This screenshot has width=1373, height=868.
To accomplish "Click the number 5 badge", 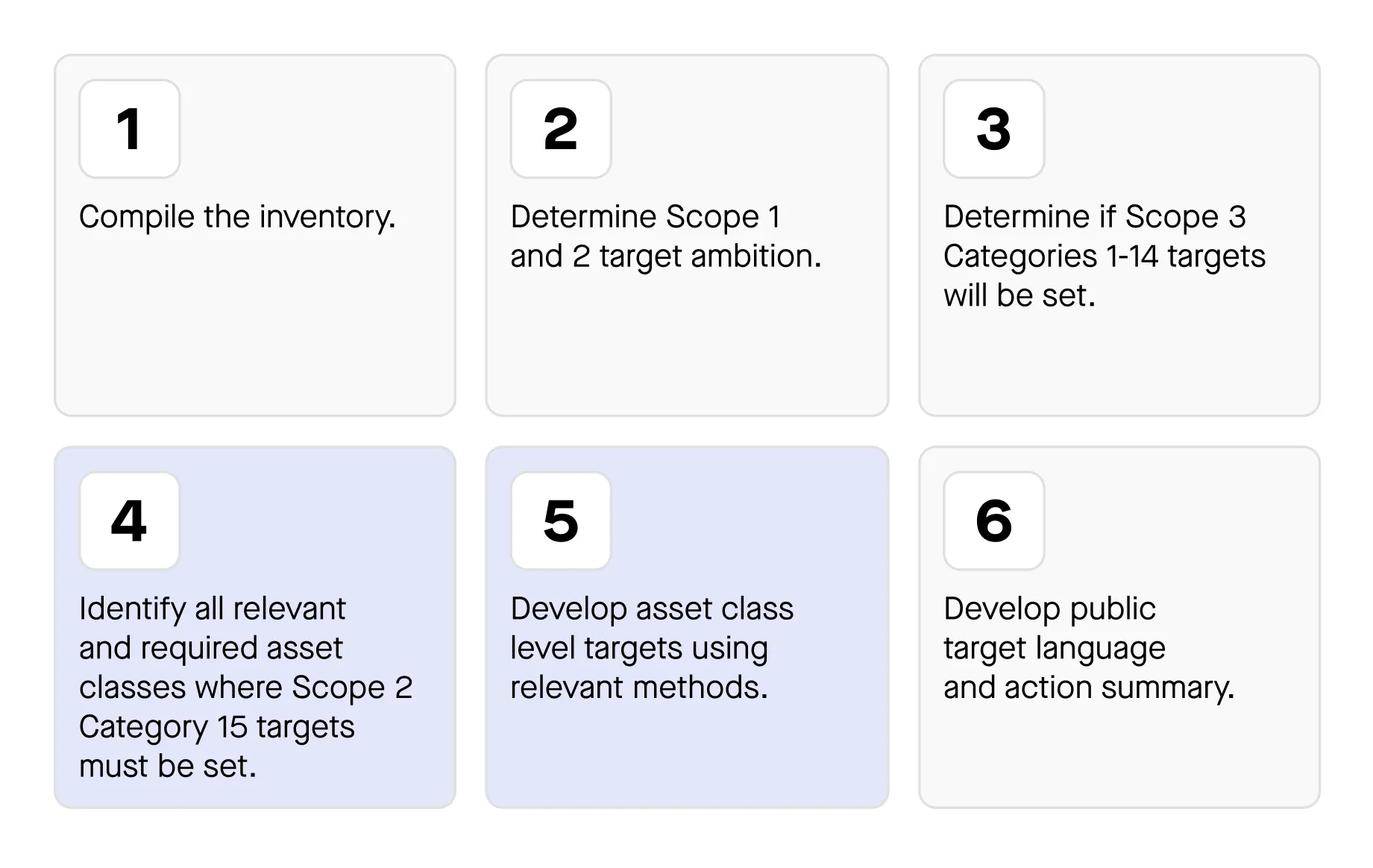I will [x=561, y=521].
